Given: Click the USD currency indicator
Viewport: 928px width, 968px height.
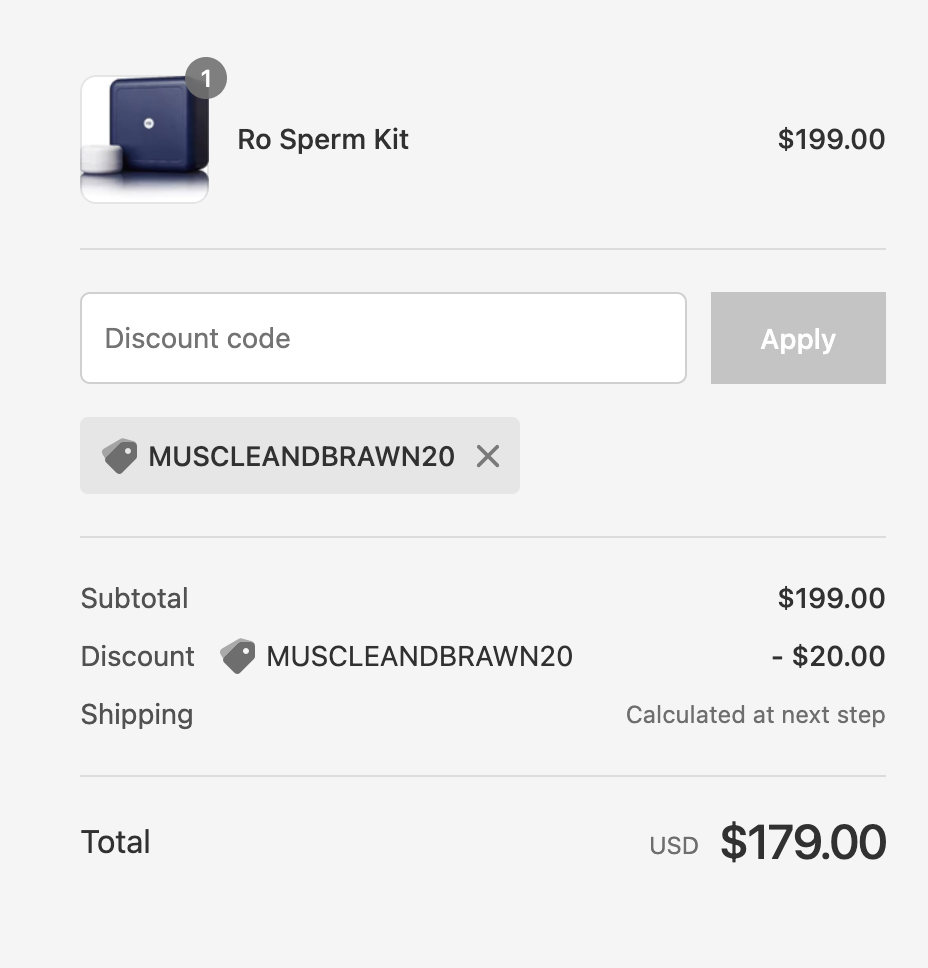Looking at the screenshot, I should pos(673,846).
